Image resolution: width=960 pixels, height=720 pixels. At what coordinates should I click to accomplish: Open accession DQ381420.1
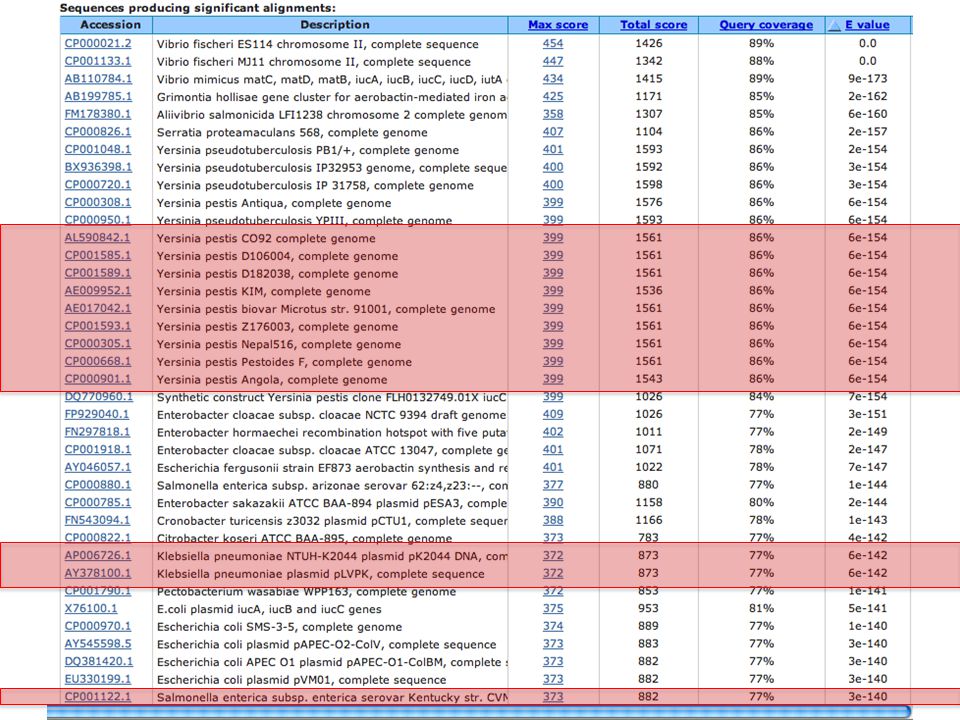pyautogui.click(x=99, y=662)
